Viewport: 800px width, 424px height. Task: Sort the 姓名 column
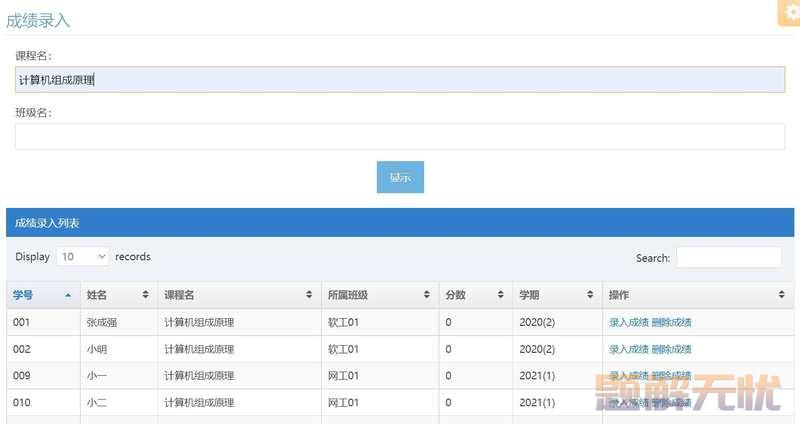(x=145, y=294)
